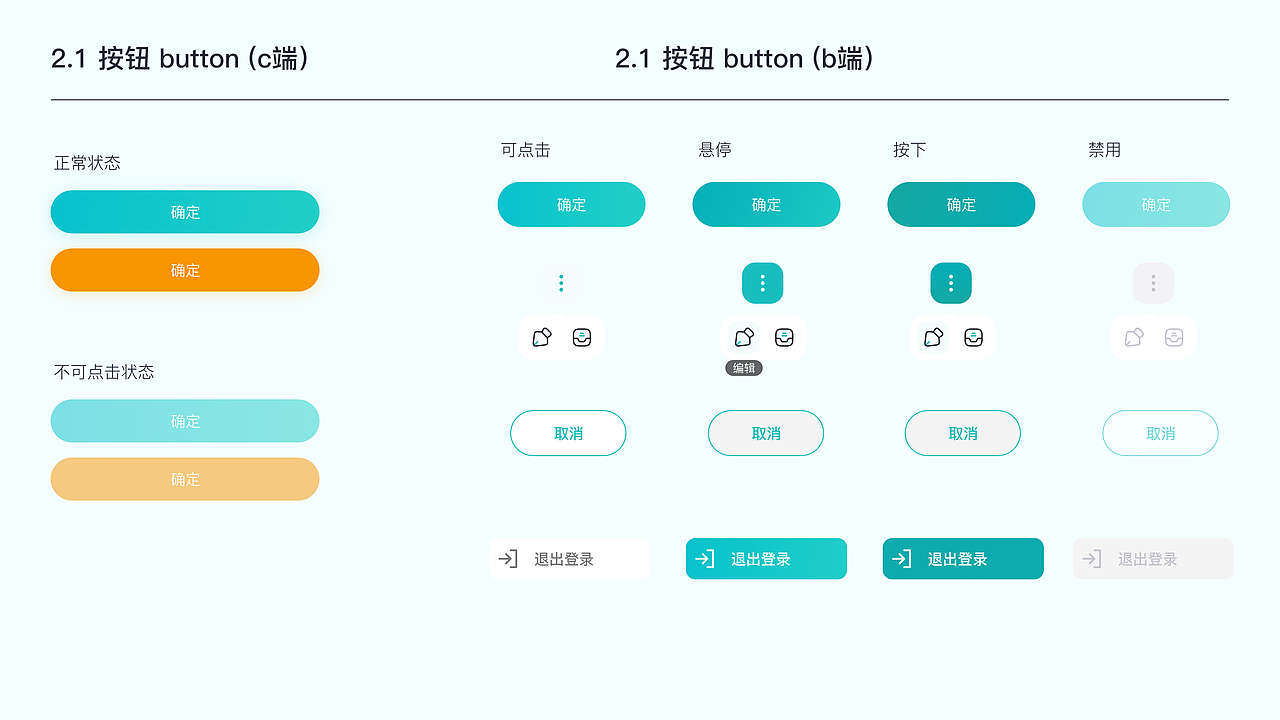Screen dimensions: 1280x720
Task: Open the highlighted kebab menu in the 悬停 column
Action: 763,283
